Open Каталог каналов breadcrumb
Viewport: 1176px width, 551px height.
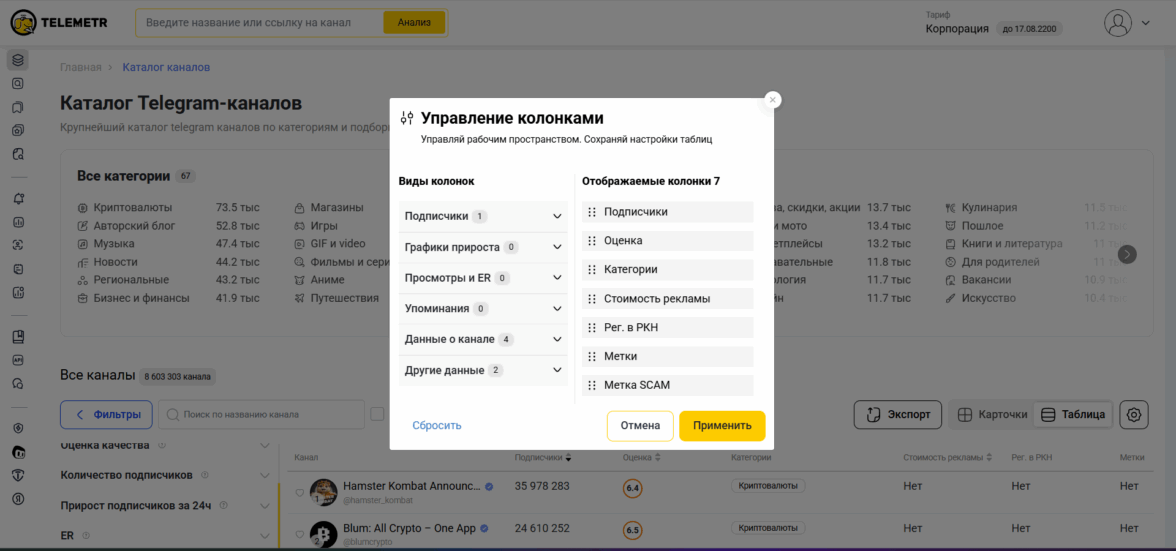[166, 67]
